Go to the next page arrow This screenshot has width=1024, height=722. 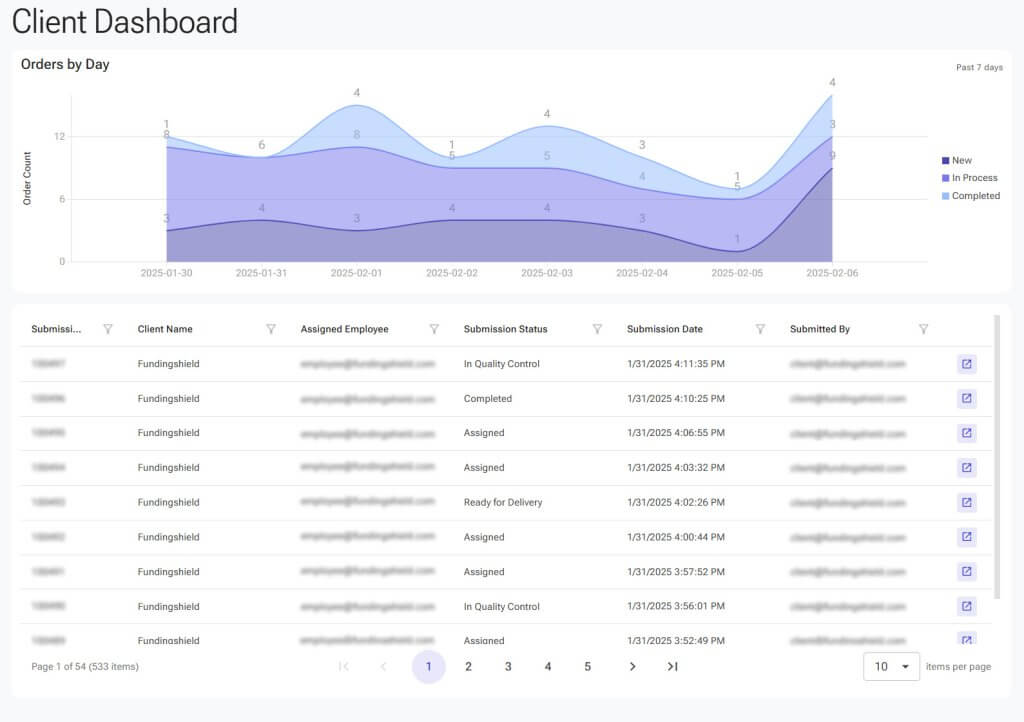point(632,667)
